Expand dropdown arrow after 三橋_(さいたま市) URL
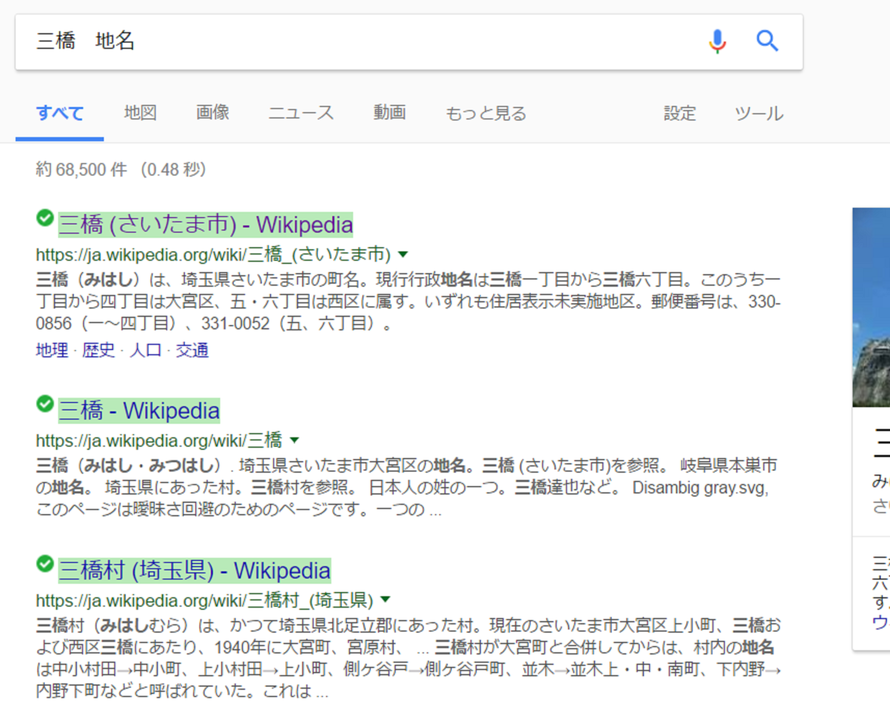890x724 pixels. pyautogui.click(x=403, y=254)
